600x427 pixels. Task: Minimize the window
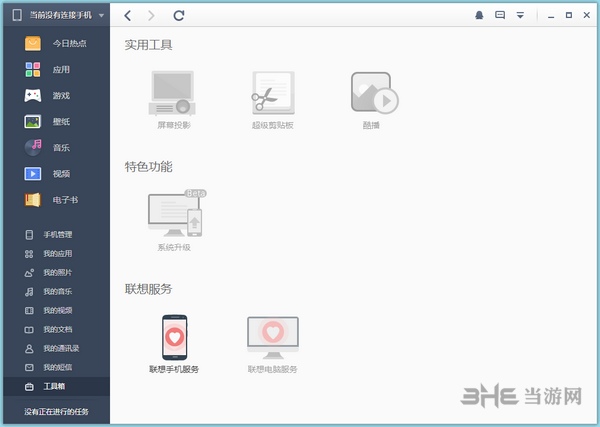pos(551,16)
